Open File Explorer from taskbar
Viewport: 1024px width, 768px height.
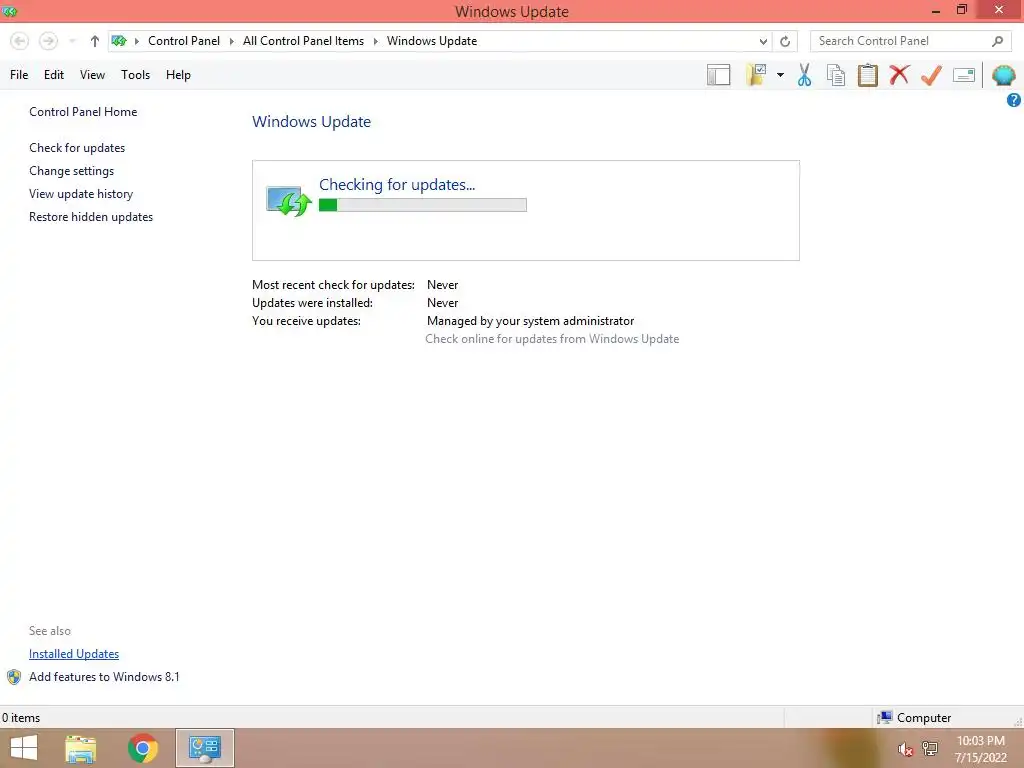click(81, 748)
